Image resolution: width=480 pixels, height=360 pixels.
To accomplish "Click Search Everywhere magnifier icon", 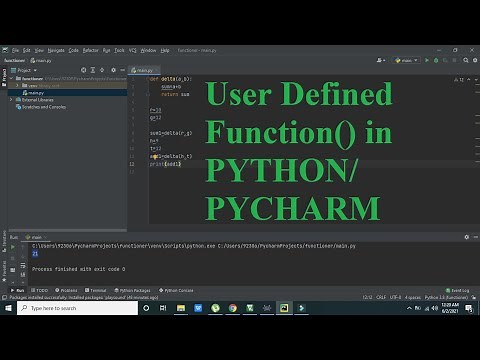I will (466, 60).
